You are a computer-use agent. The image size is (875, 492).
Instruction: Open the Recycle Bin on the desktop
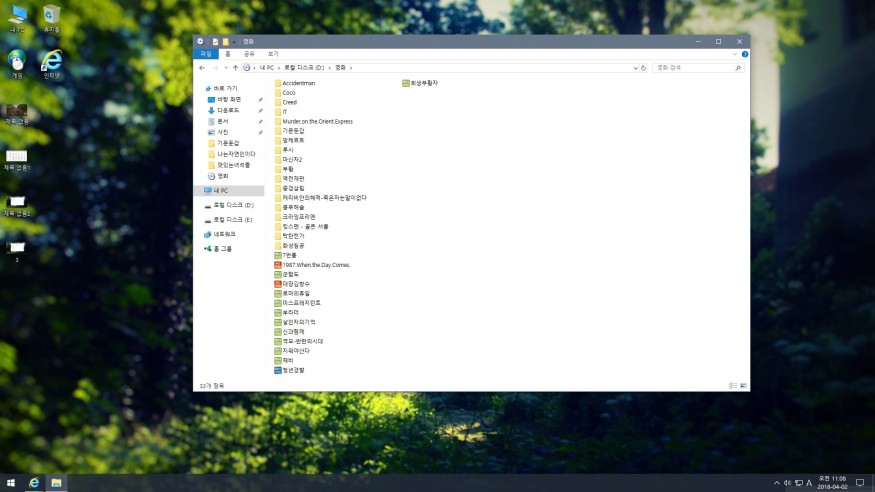[51, 16]
